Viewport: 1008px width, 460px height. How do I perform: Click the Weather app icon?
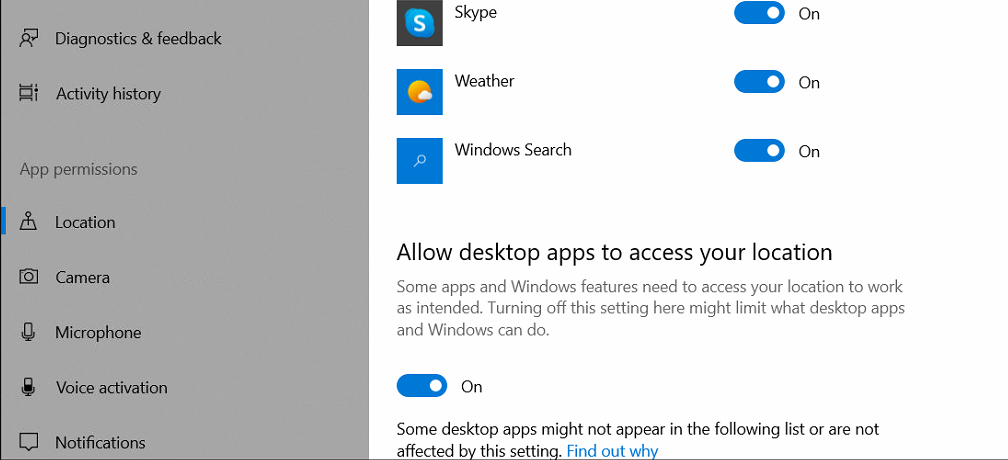(419, 92)
